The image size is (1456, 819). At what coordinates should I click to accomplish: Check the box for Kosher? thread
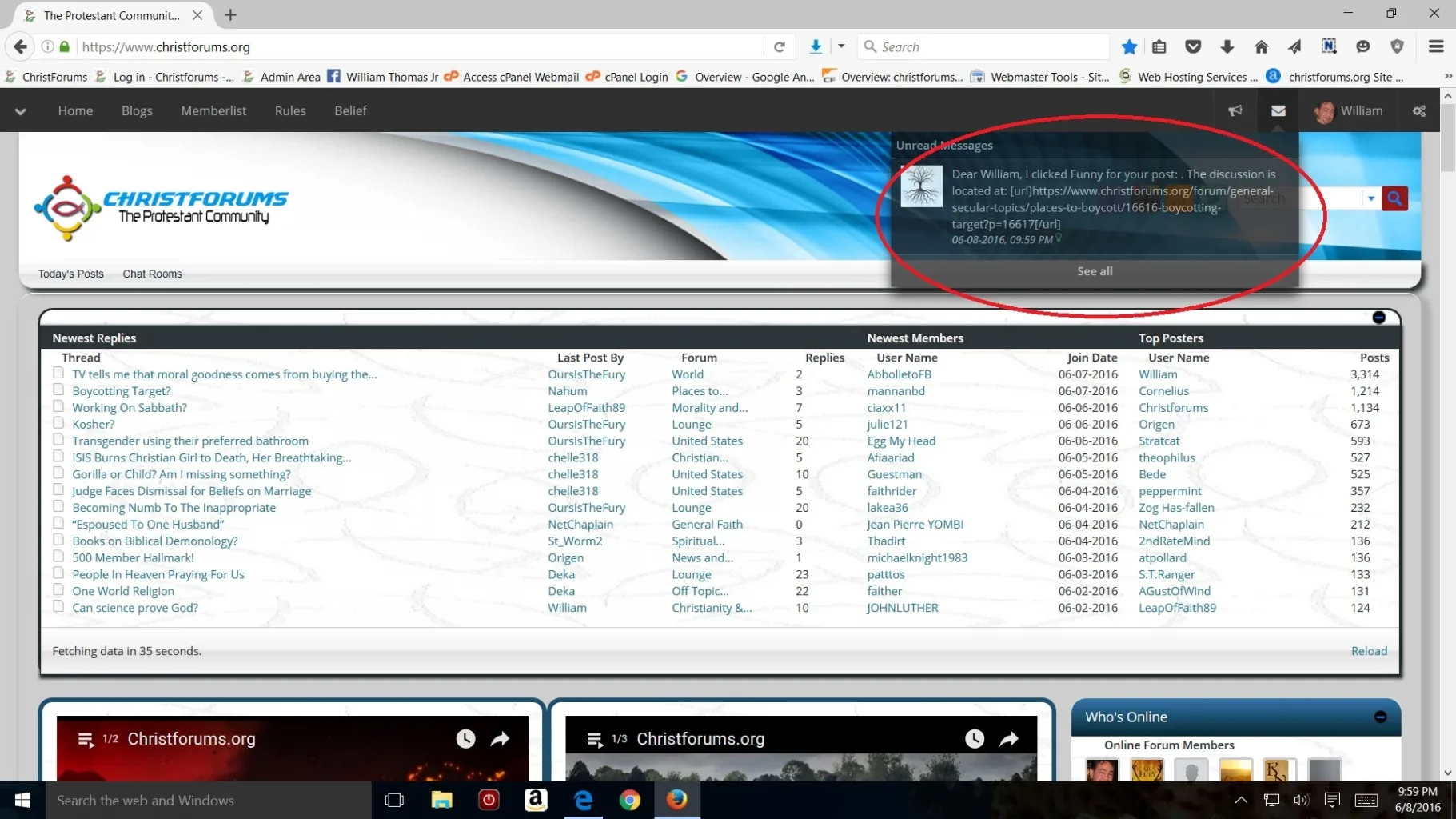click(58, 423)
